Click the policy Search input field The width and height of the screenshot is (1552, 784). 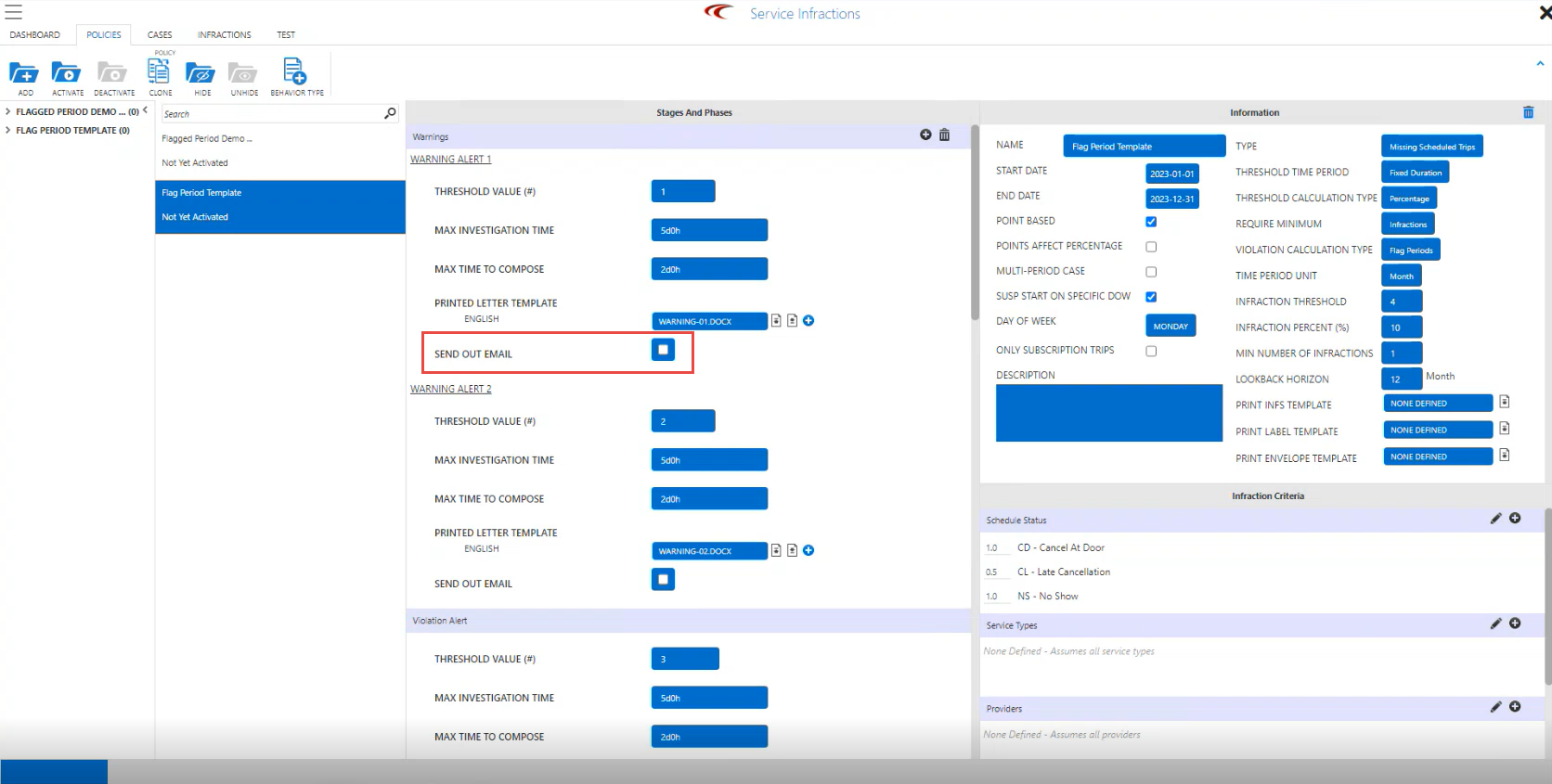tap(272, 114)
